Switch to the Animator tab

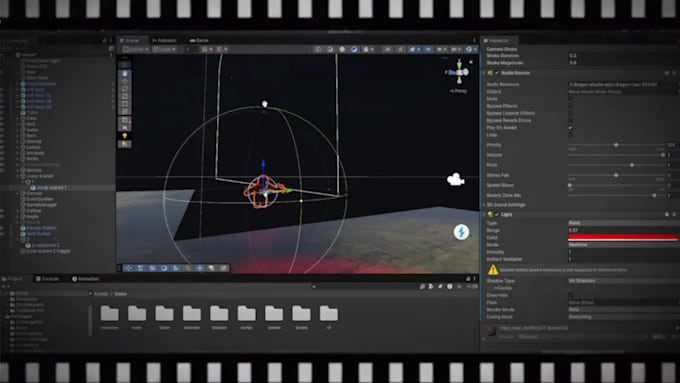(164, 40)
